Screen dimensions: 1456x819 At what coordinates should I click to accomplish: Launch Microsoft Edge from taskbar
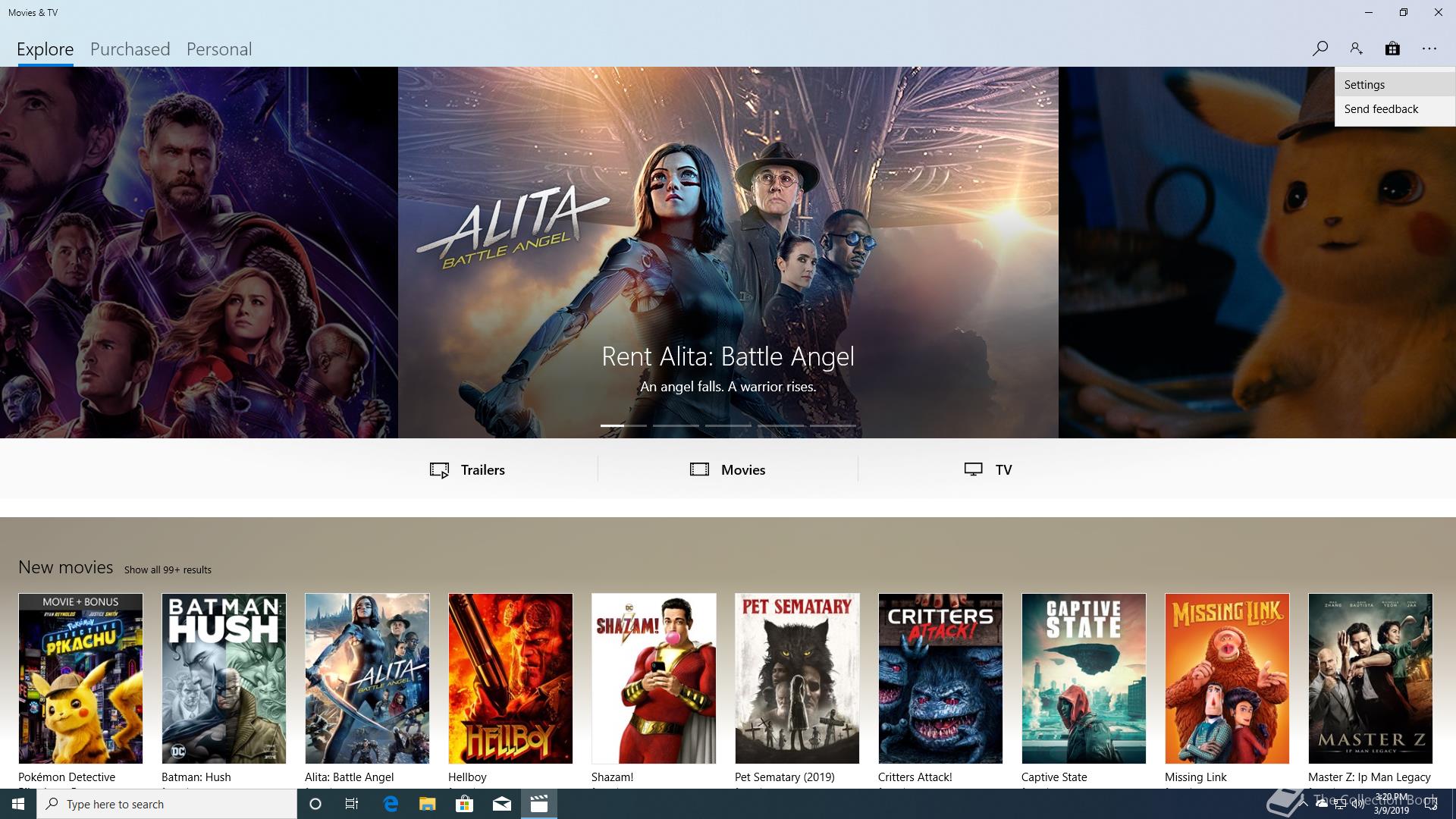pyautogui.click(x=391, y=804)
